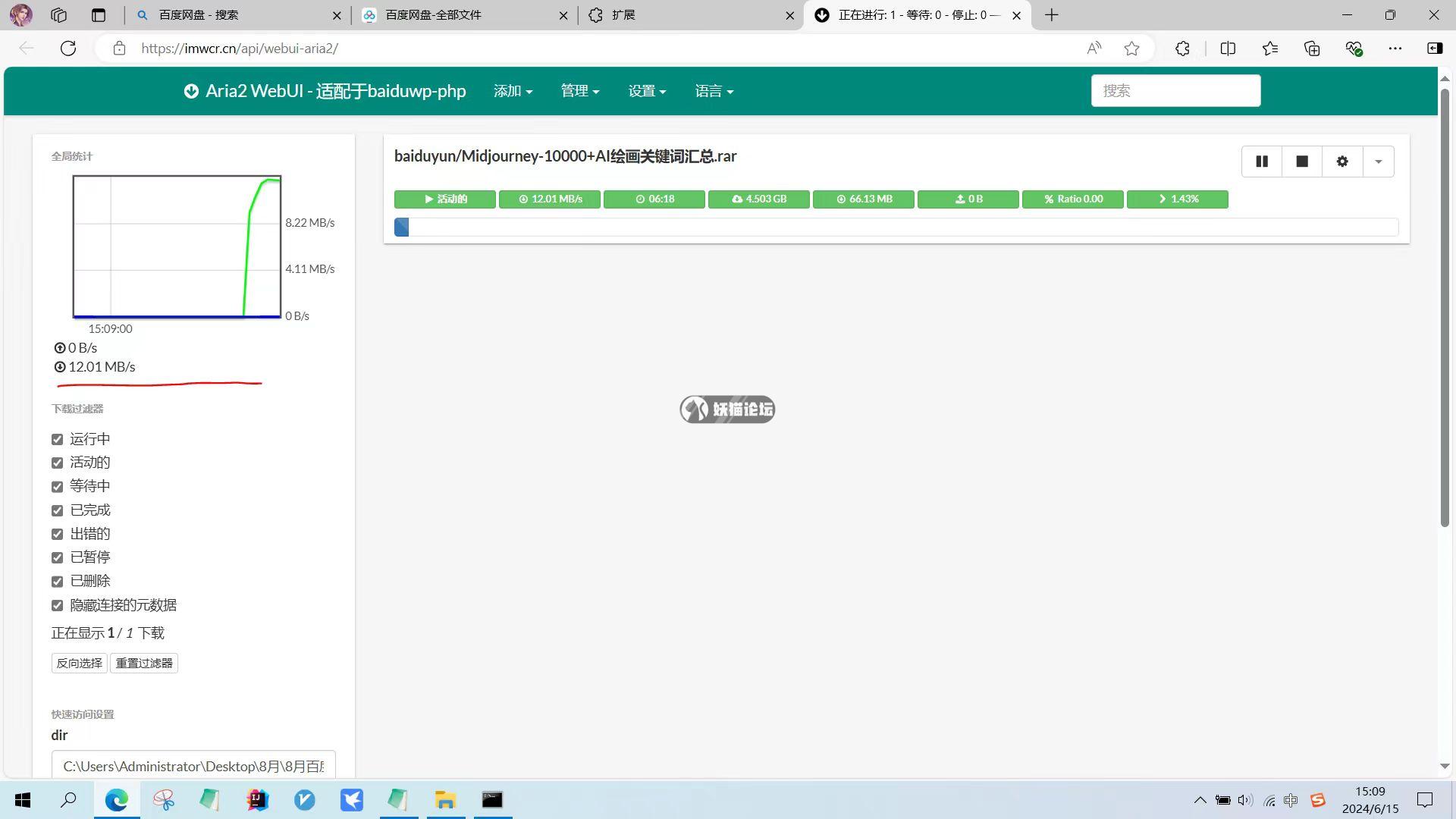The width and height of the screenshot is (1456, 819).
Task: Uncheck the 运行中 filter
Action: point(57,439)
